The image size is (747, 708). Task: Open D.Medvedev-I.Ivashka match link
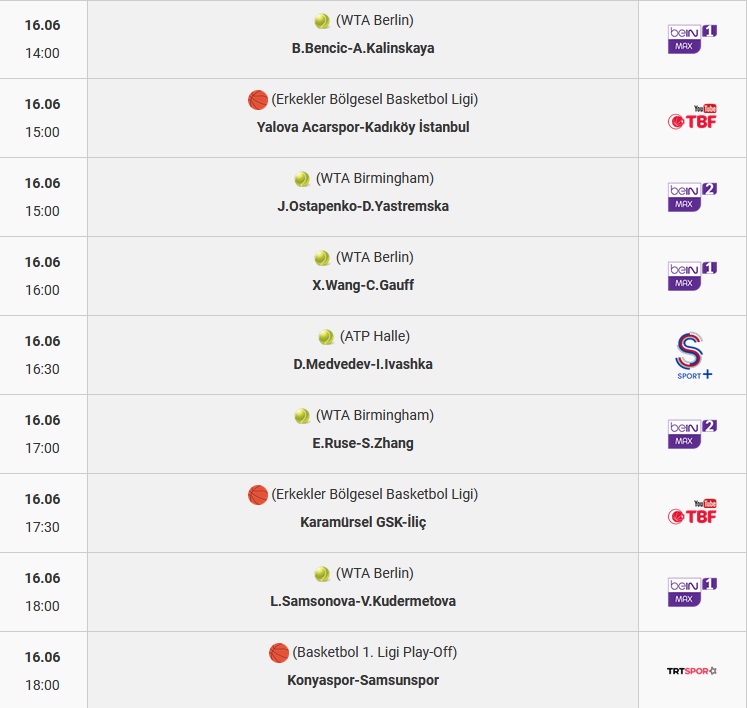(x=363, y=364)
